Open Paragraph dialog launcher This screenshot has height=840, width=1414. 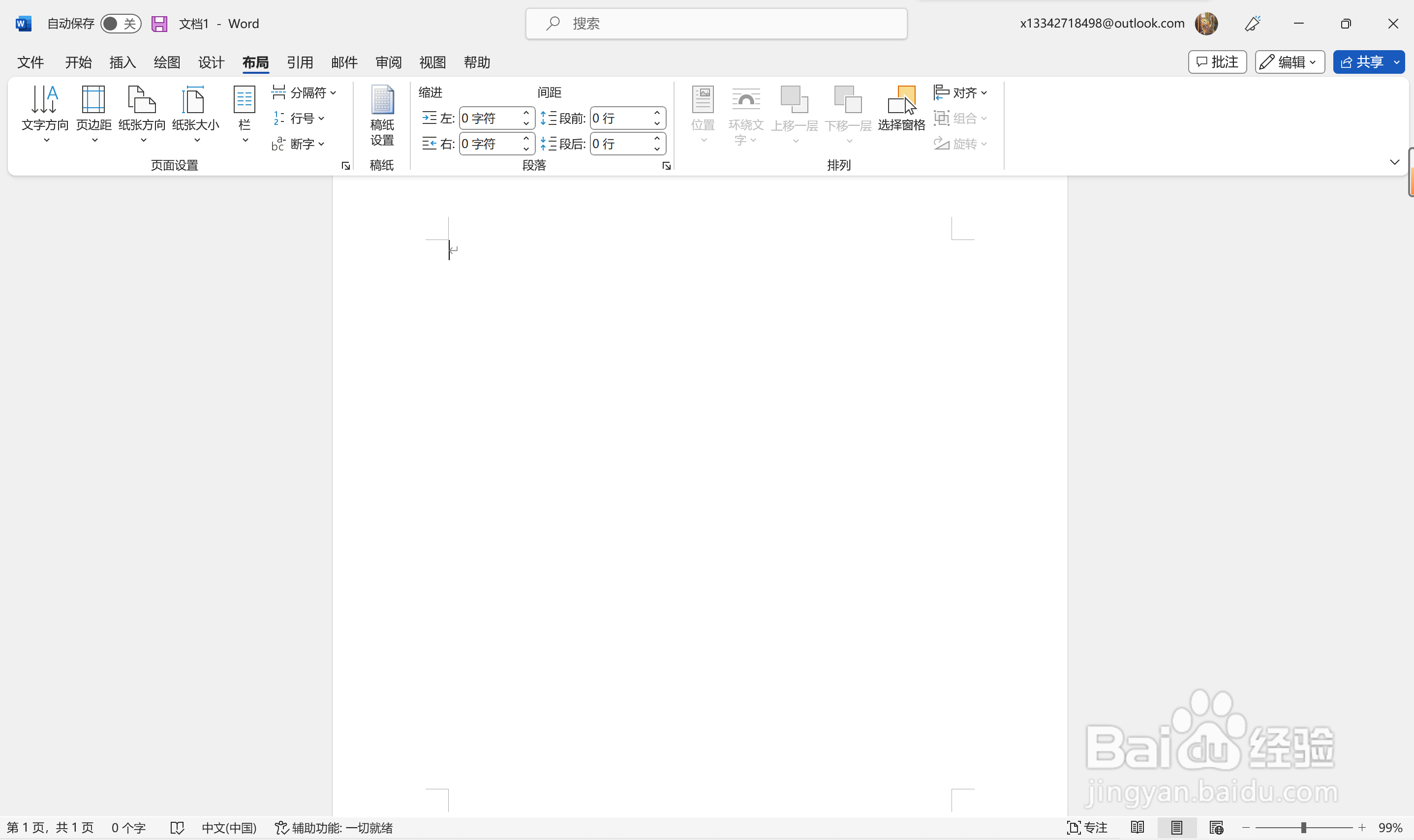point(667,166)
